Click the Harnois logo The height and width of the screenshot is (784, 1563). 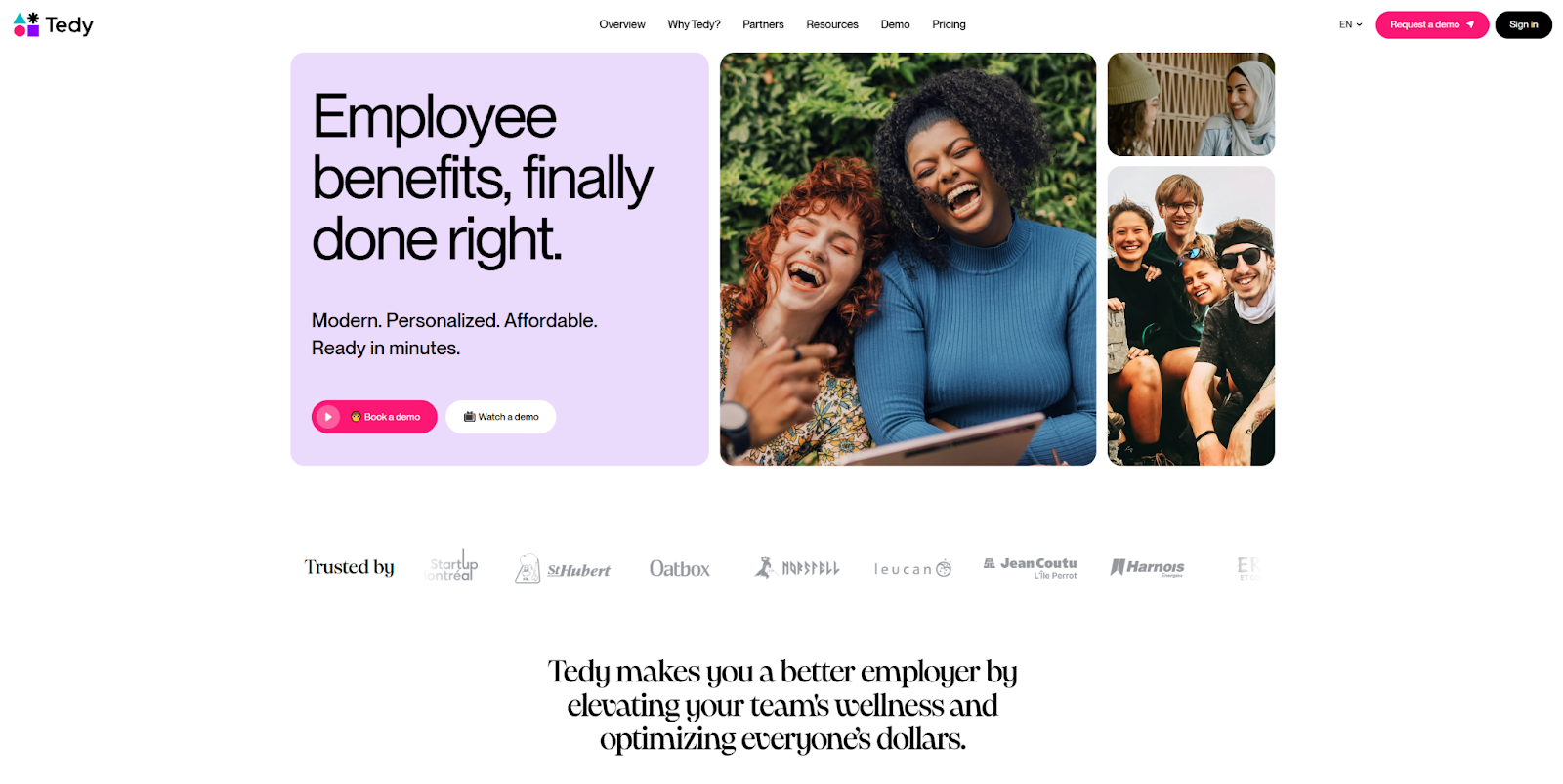[1148, 567]
